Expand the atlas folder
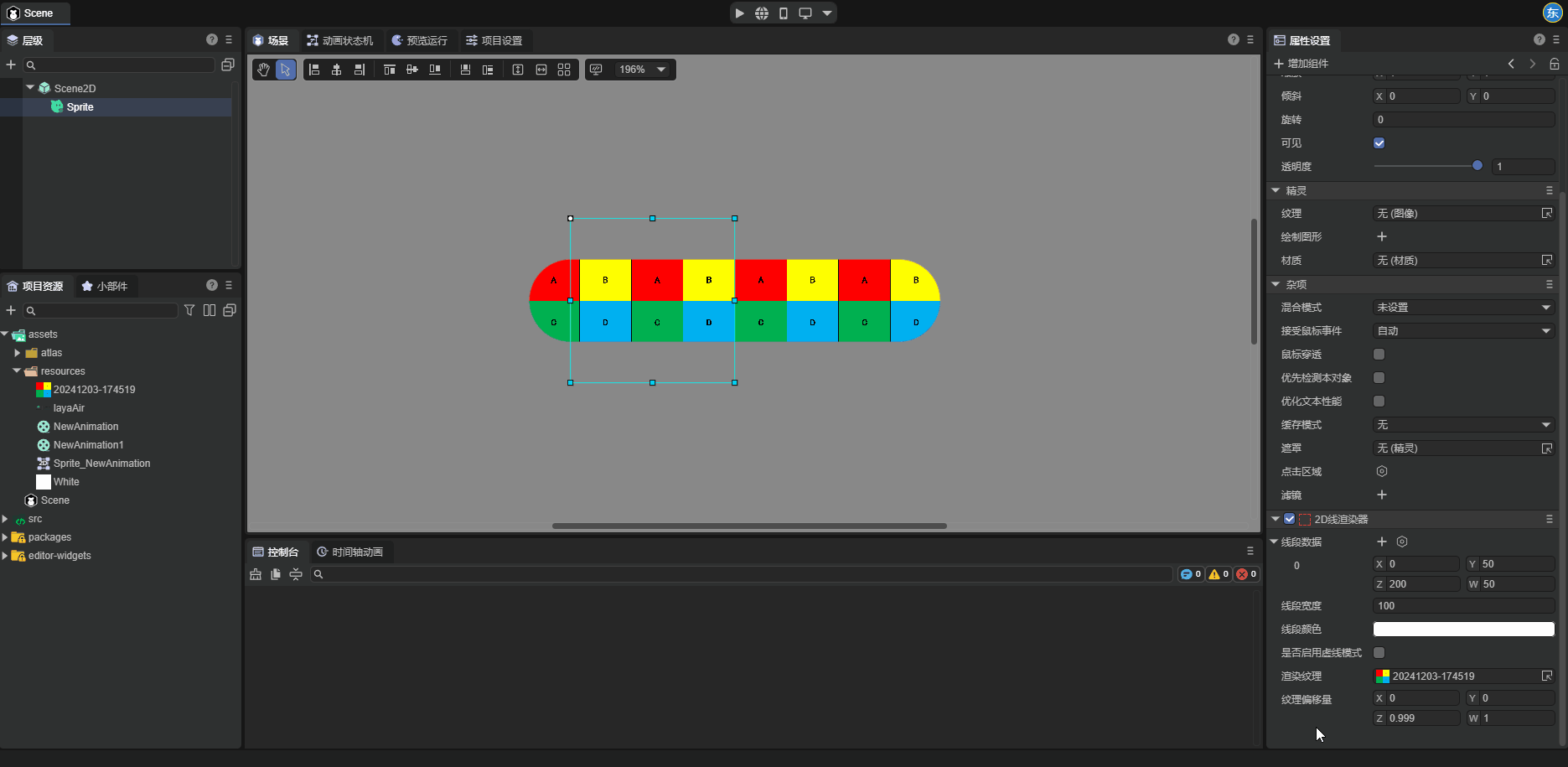The width and height of the screenshot is (1568, 767). coord(18,353)
